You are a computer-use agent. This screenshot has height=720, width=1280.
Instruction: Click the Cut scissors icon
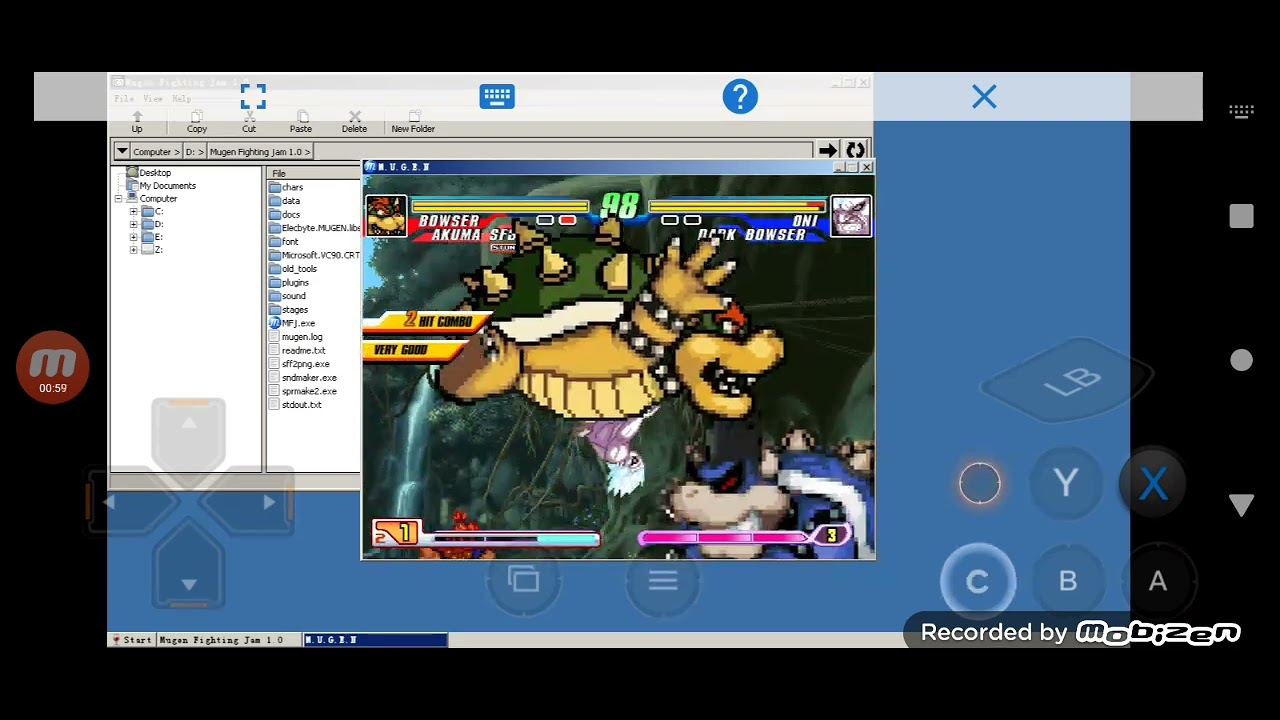(249, 122)
